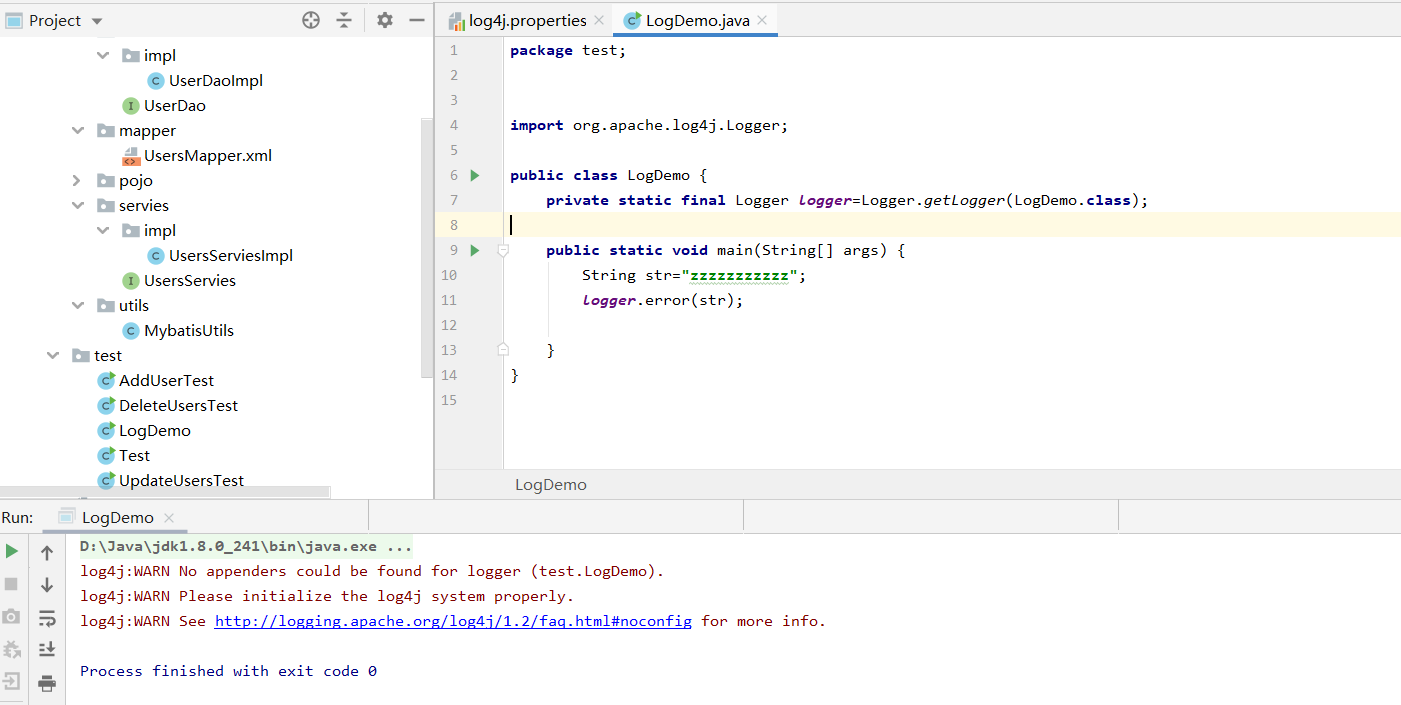Click the collapse all icon in Project panel

click(x=344, y=20)
